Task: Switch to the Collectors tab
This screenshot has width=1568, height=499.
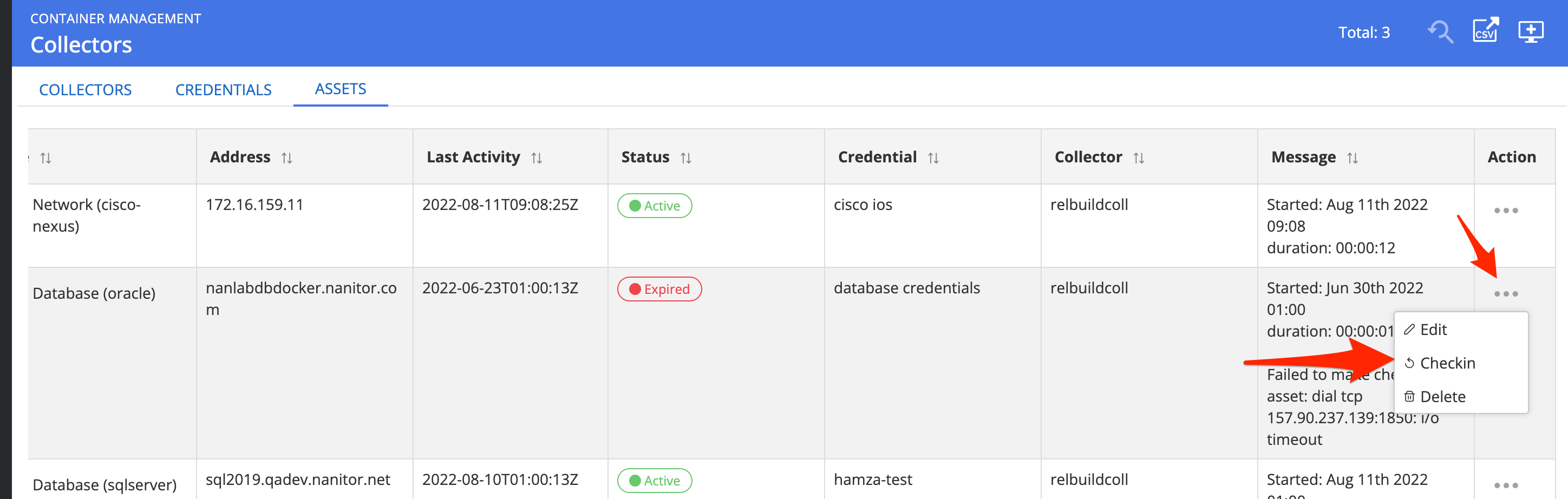Action: pyautogui.click(x=85, y=89)
